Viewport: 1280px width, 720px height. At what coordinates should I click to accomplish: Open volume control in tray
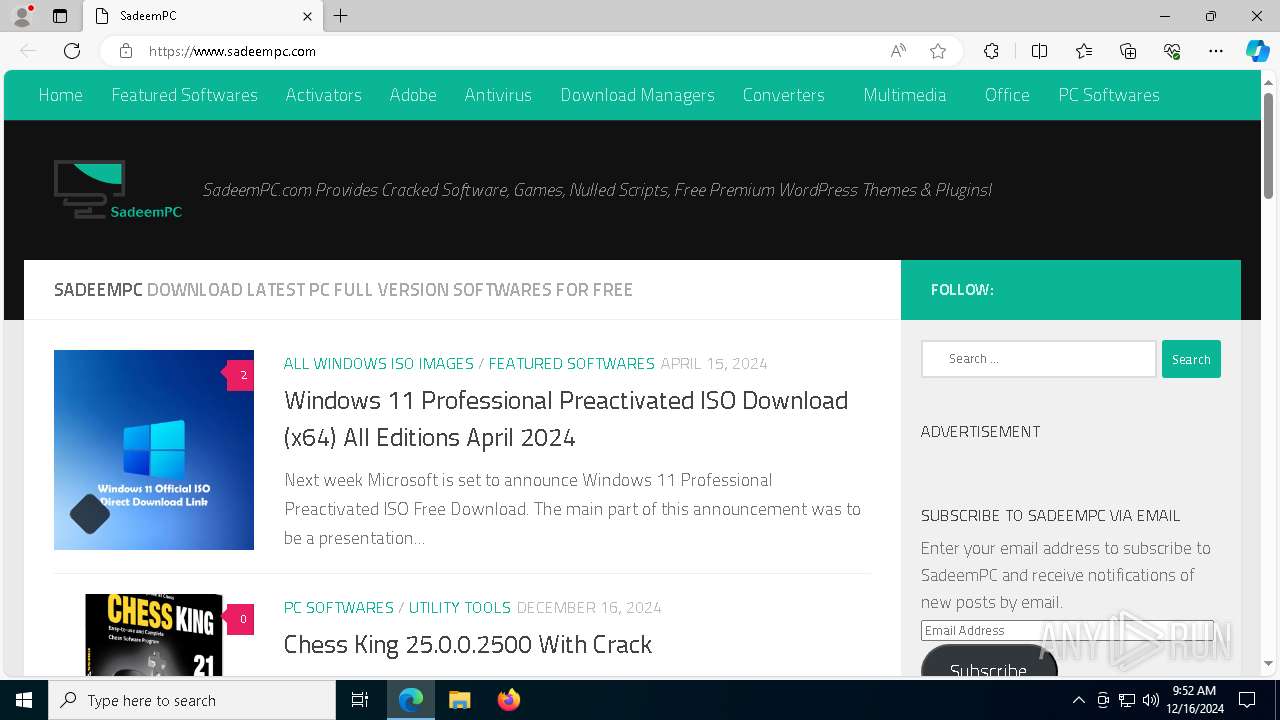pos(1151,700)
